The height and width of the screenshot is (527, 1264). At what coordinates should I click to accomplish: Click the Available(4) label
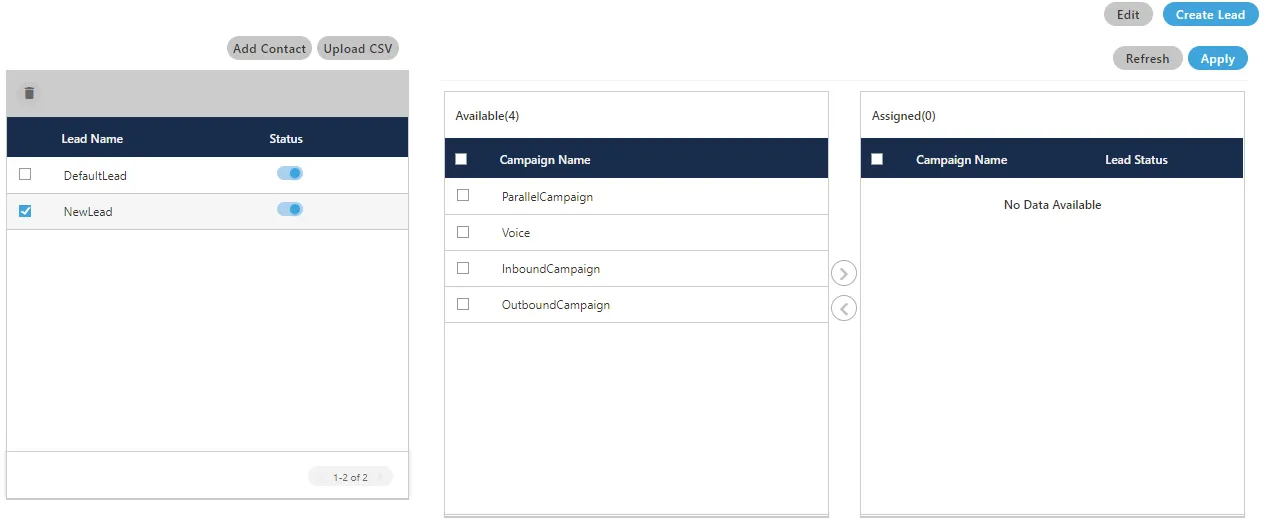(487, 116)
